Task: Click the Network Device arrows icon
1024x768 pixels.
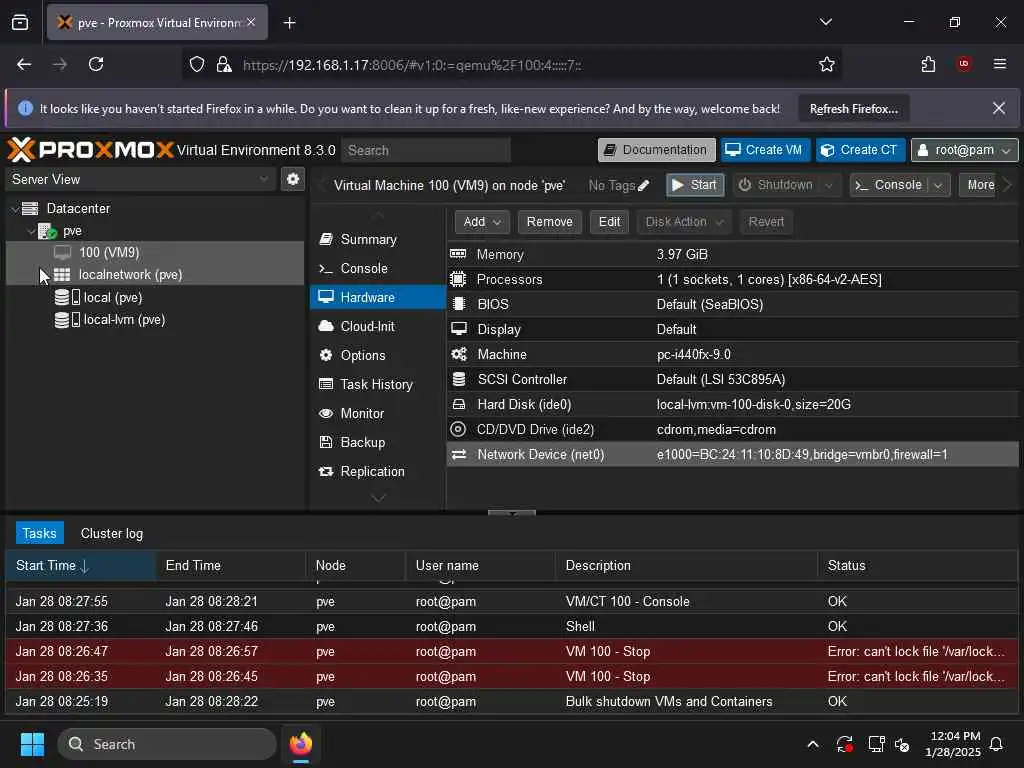Action: [458, 454]
